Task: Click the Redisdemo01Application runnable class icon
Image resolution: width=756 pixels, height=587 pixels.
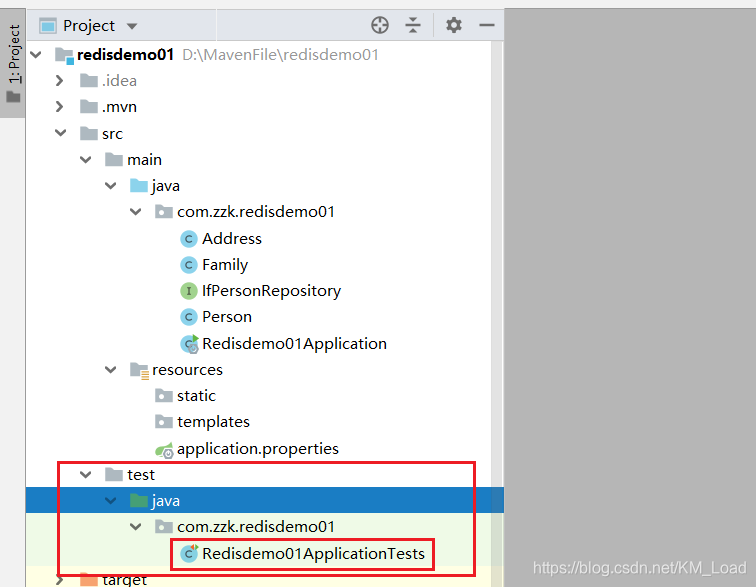Action: pos(189,344)
